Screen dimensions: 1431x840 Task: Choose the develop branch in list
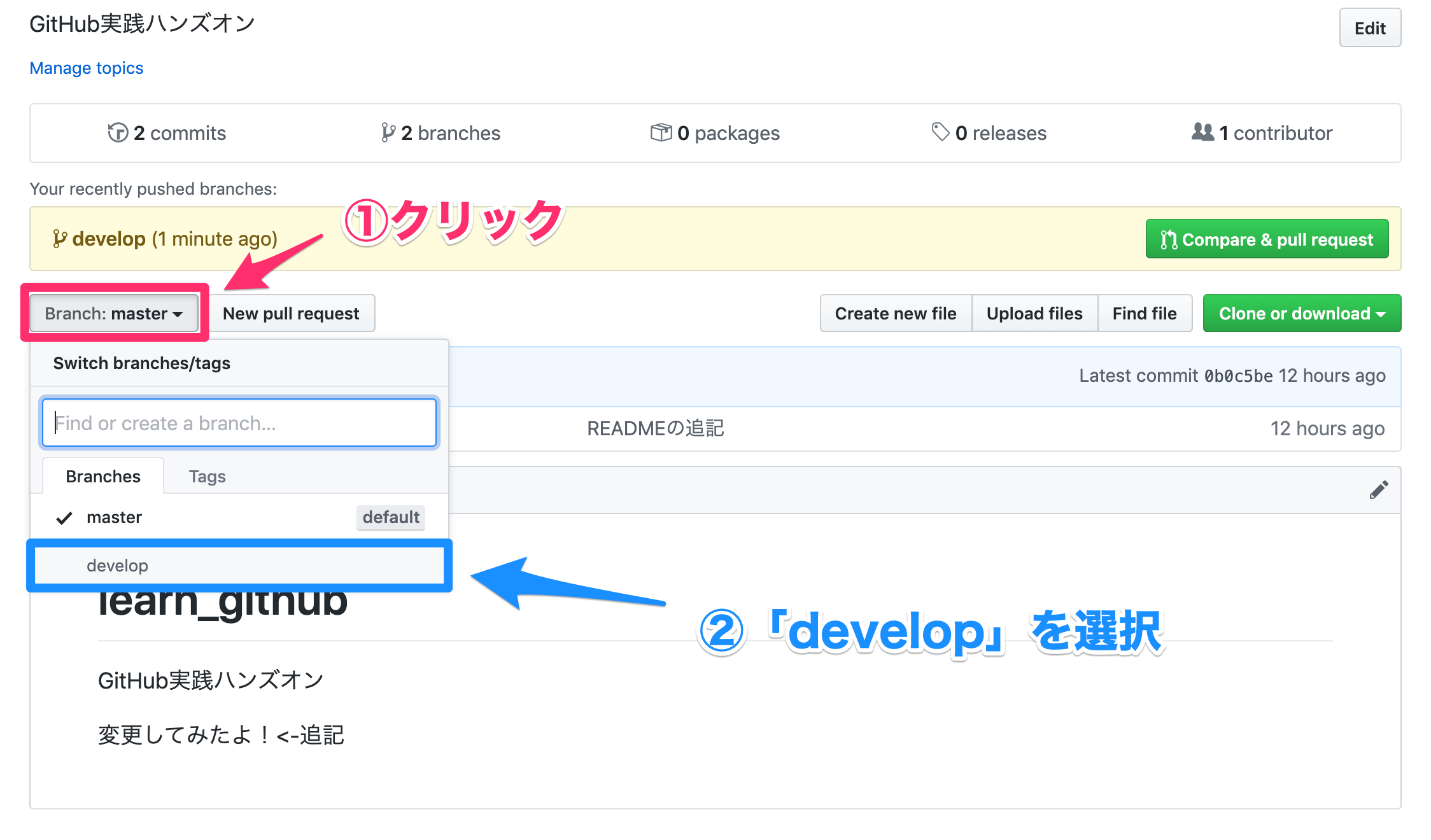tap(239, 565)
